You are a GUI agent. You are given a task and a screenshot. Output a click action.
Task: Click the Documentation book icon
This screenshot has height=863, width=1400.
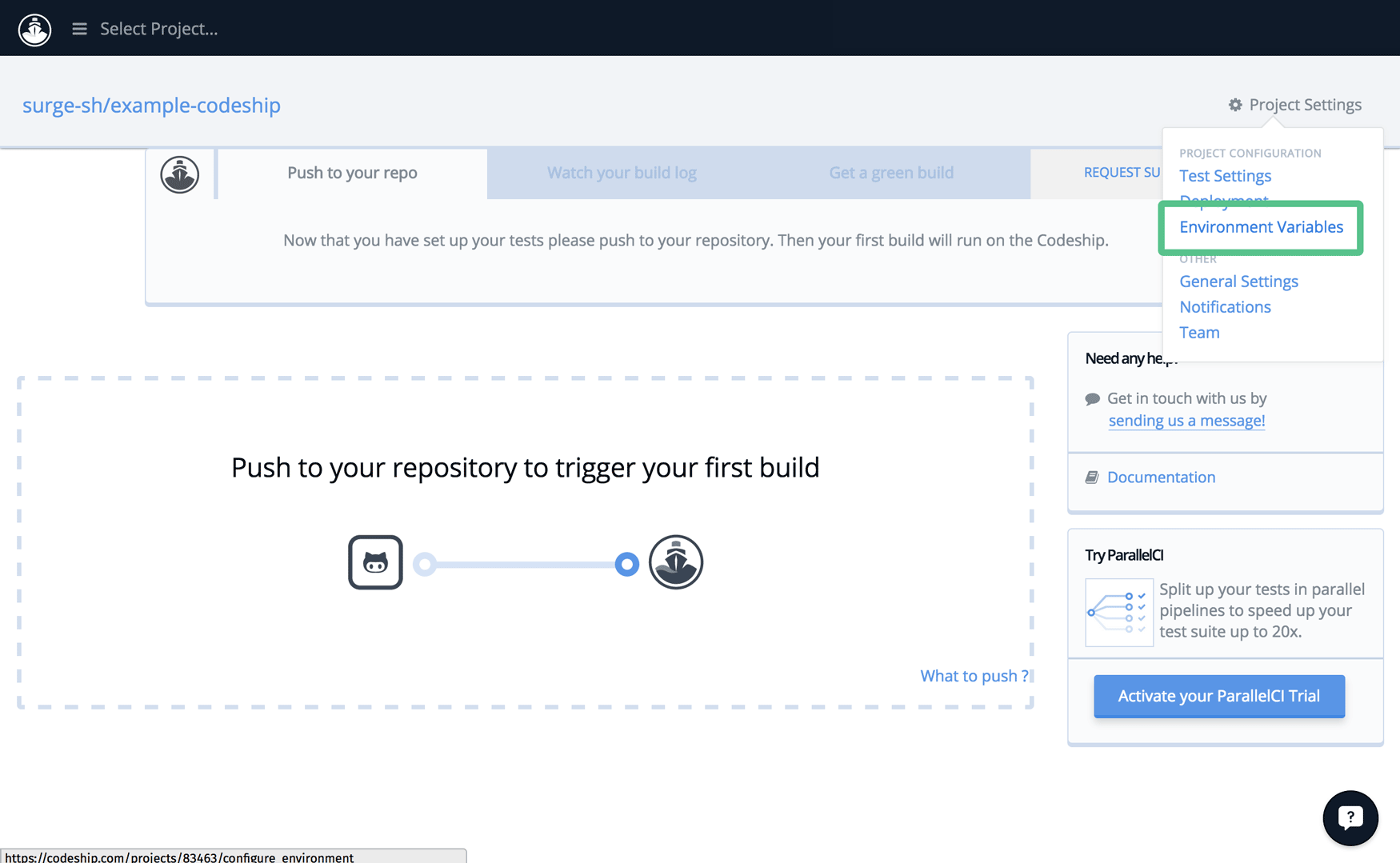coord(1092,477)
